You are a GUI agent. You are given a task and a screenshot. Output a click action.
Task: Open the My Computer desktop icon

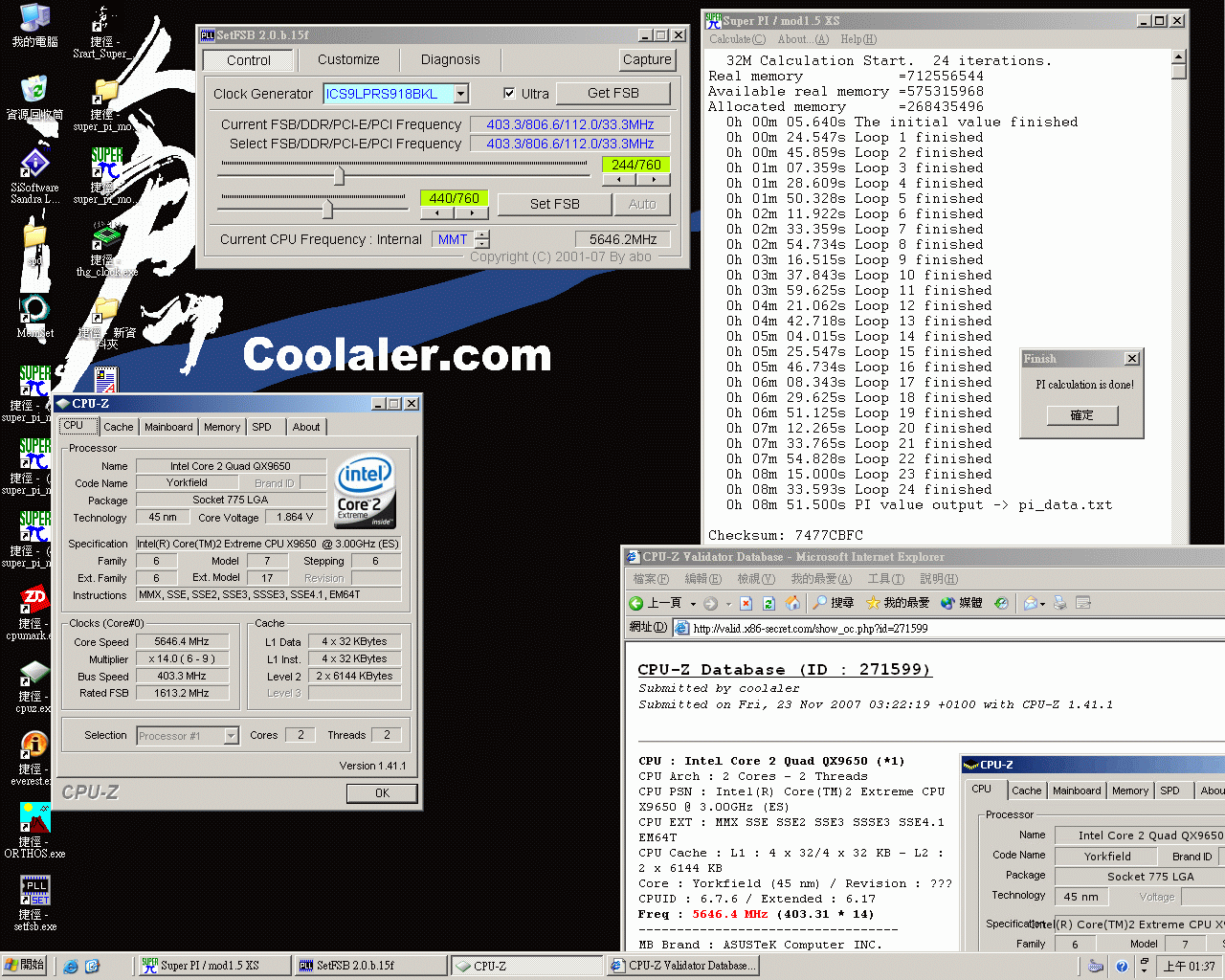click(34, 25)
